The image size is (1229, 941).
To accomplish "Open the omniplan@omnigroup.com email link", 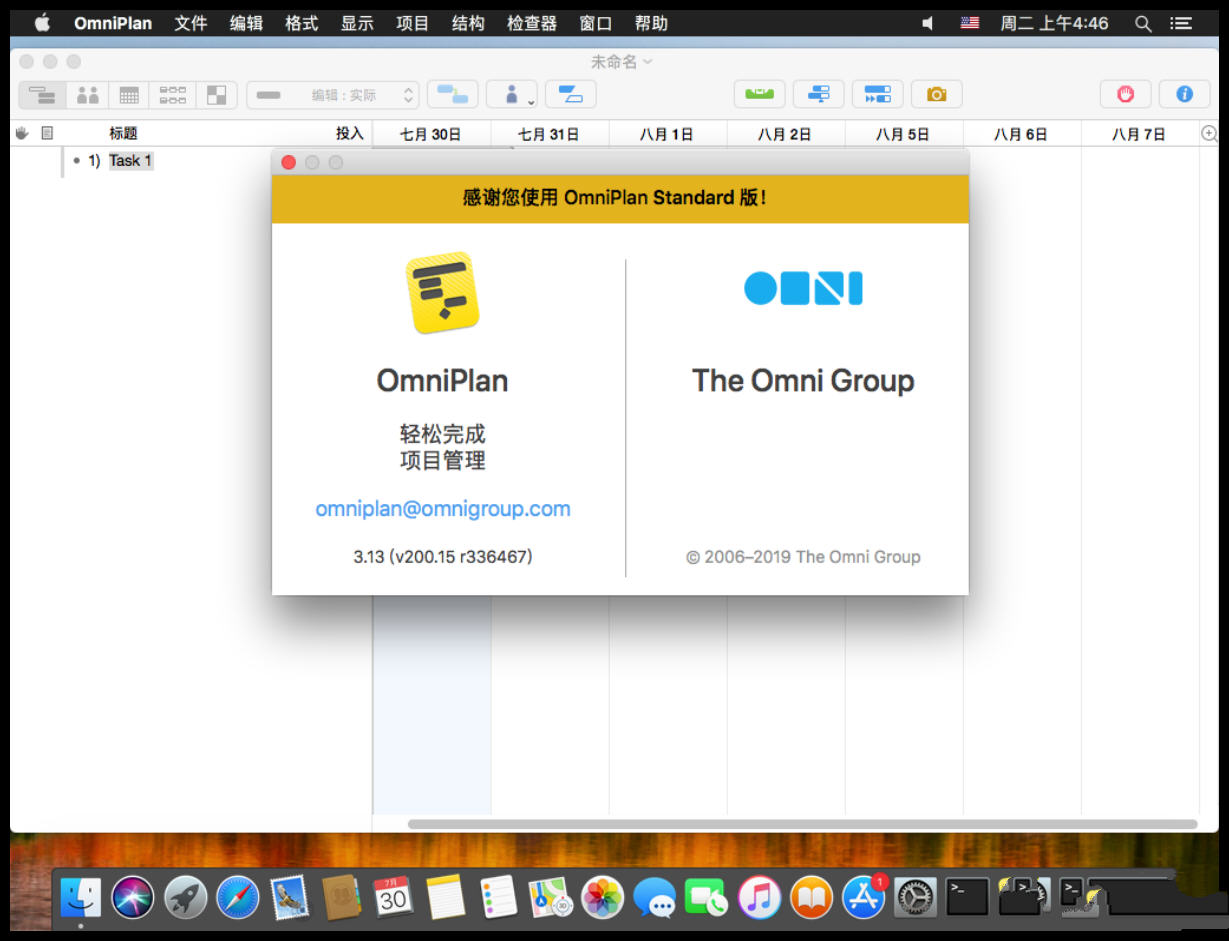I will pyautogui.click(x=443, y=508).
